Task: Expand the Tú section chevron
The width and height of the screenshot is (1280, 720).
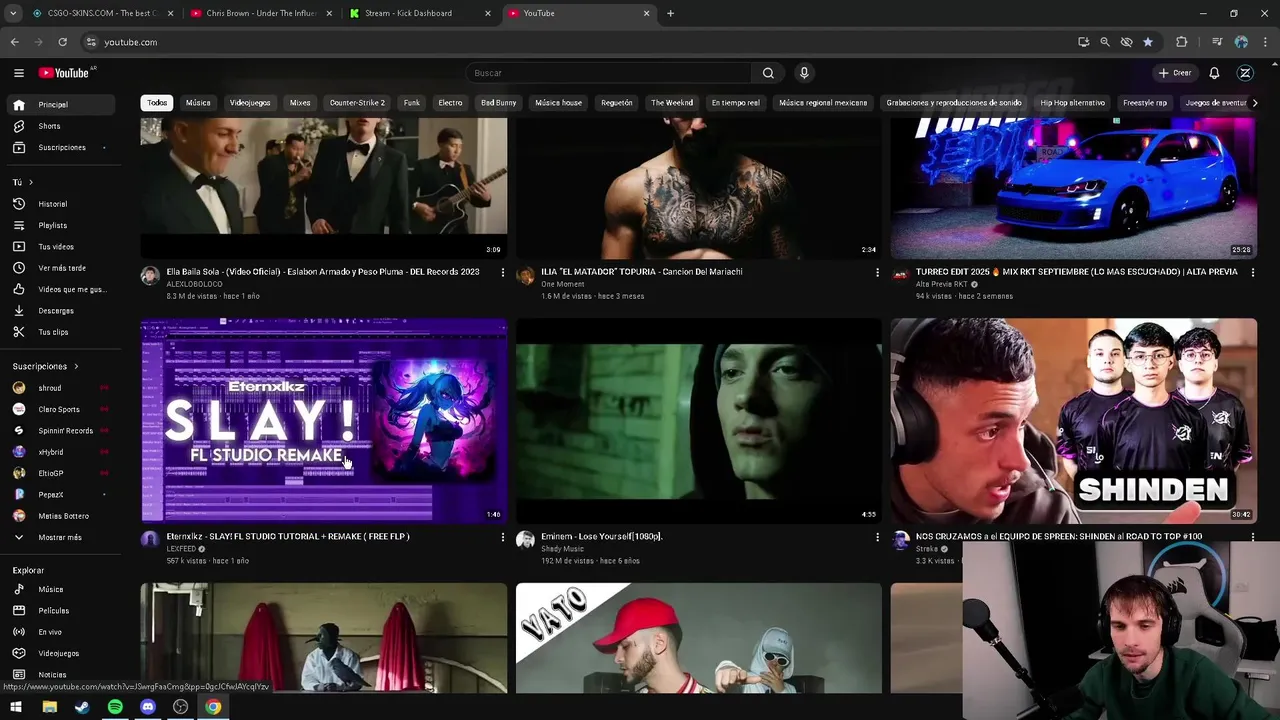Action: click(x=31, y=182)
